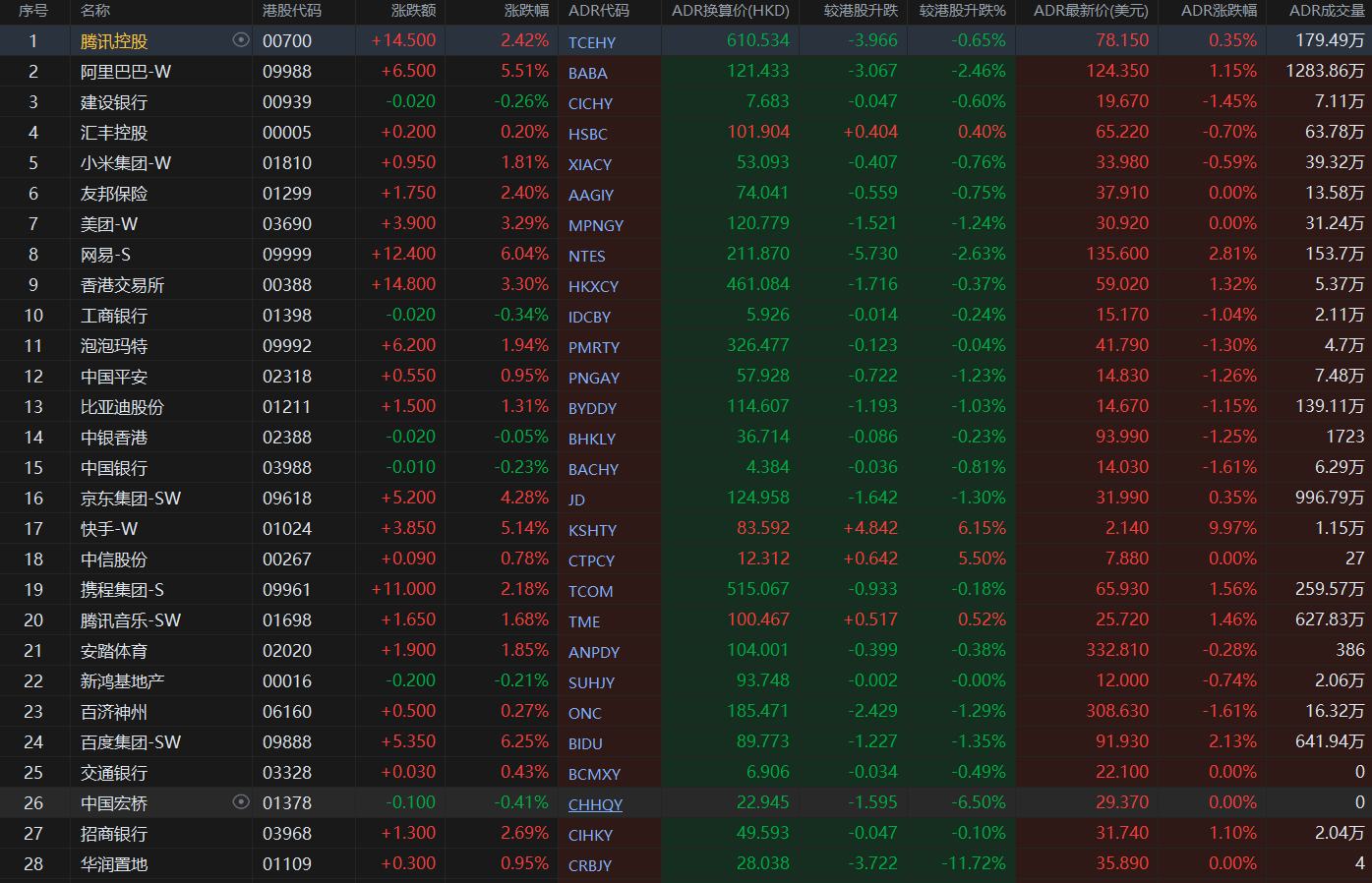
Task: Select the 快手-W row
Action: point(109,529)
